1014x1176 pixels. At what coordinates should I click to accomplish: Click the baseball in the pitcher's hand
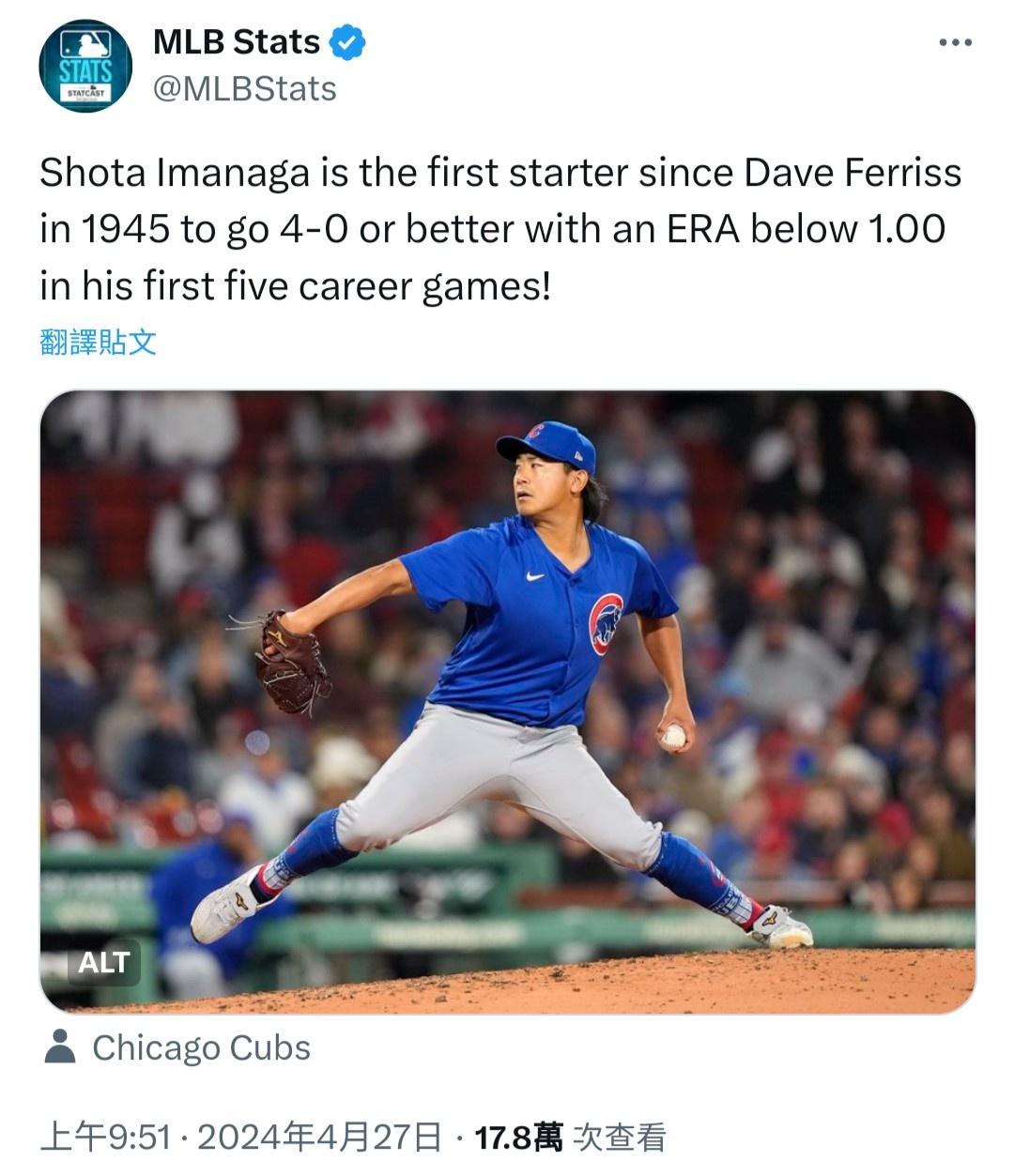coord(673,737)
